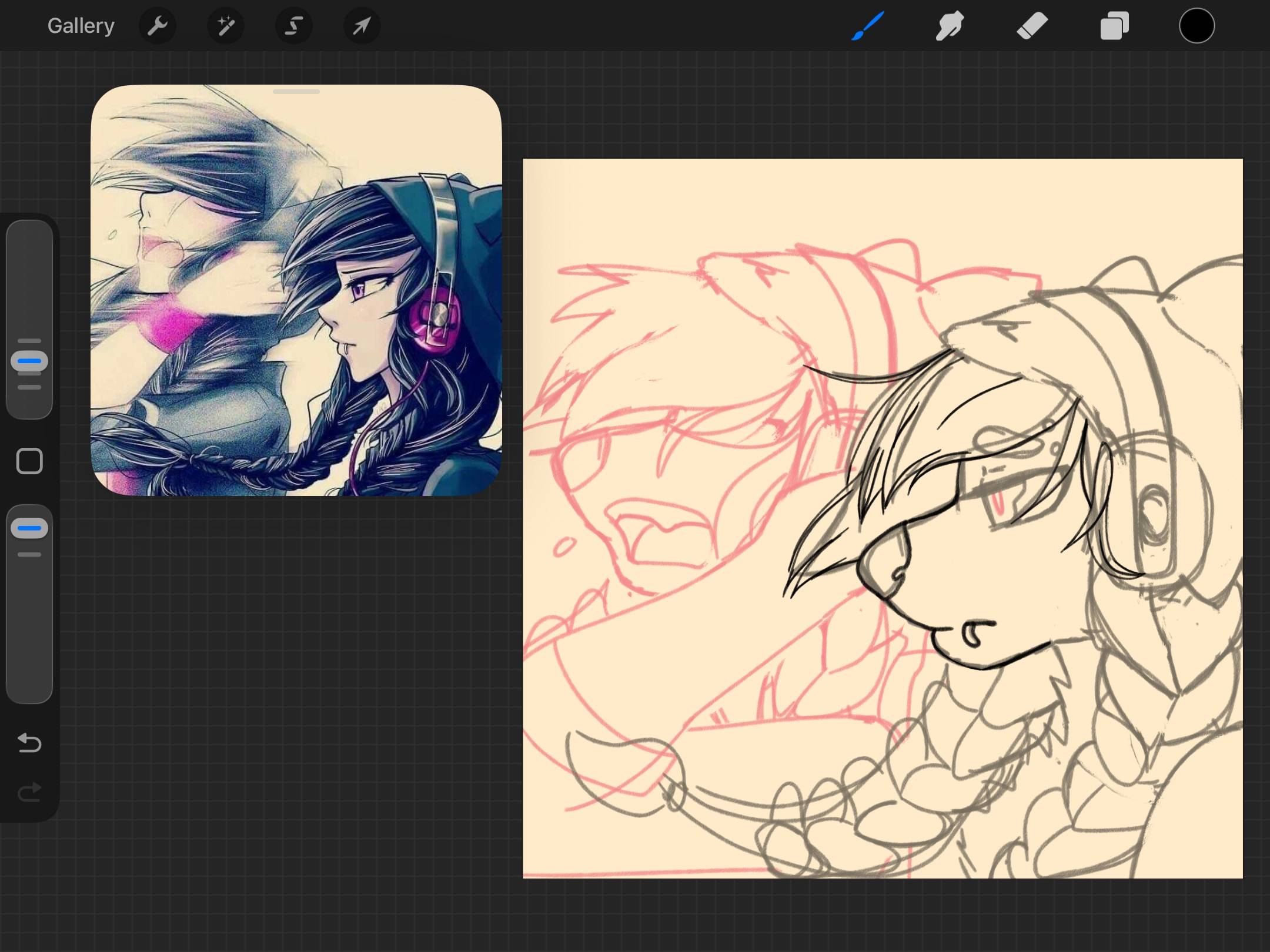Click the brush size slider handle
Image resolution: width=1270 pixels, height=952 pixels.
(29, 361)
